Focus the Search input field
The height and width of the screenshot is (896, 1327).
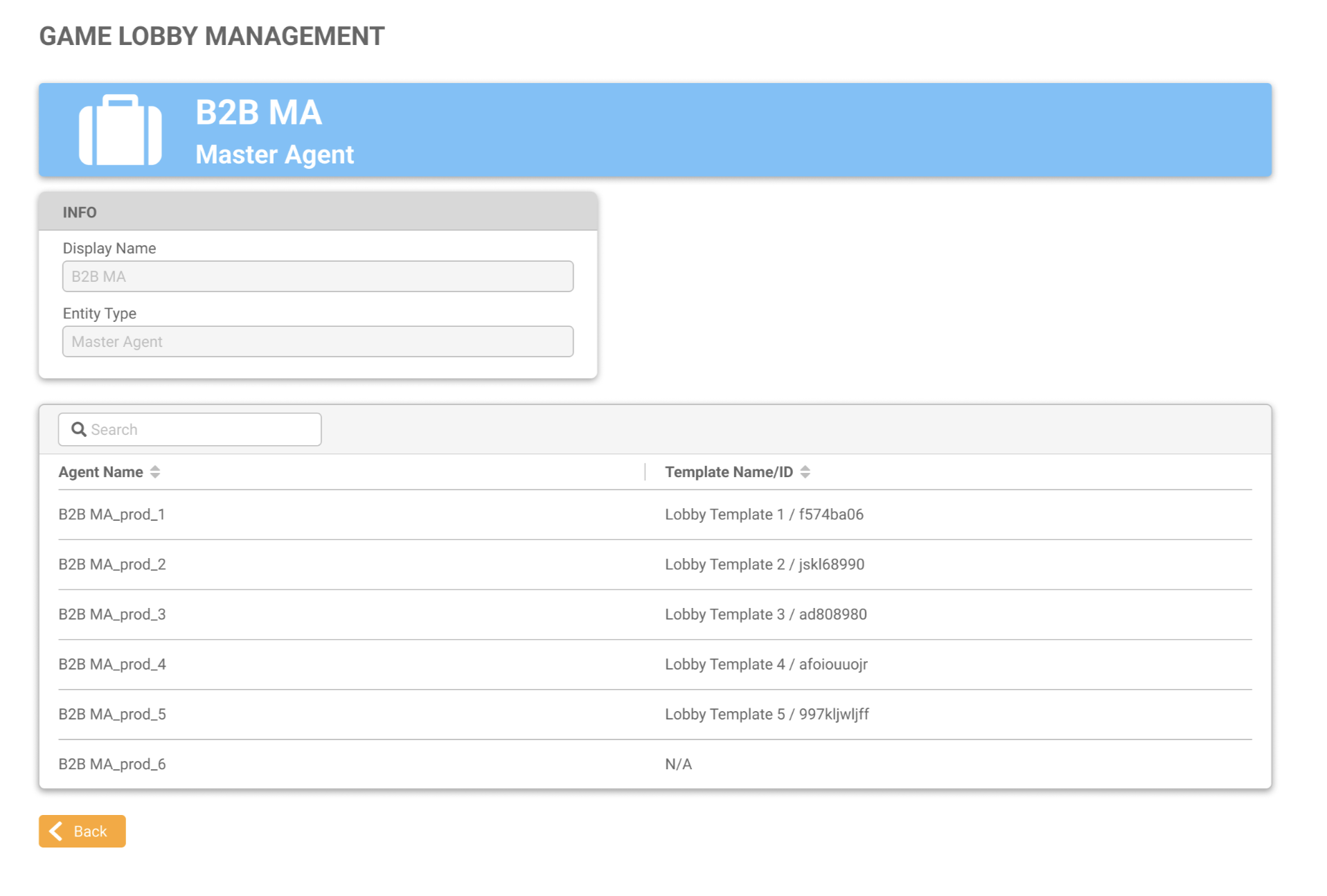[201, 429]
